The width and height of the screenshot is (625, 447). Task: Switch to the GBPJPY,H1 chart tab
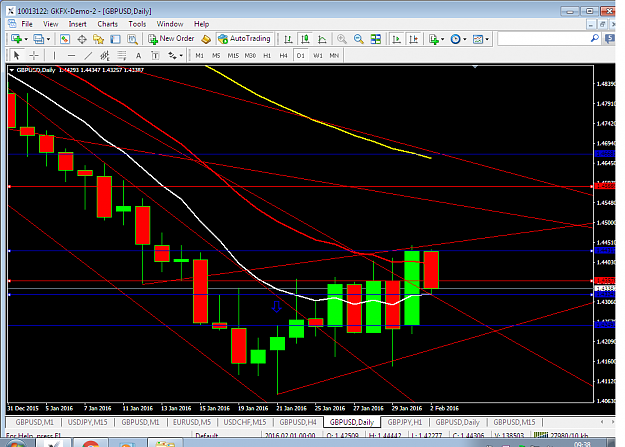pyautogui.click(x=404, y=422)
